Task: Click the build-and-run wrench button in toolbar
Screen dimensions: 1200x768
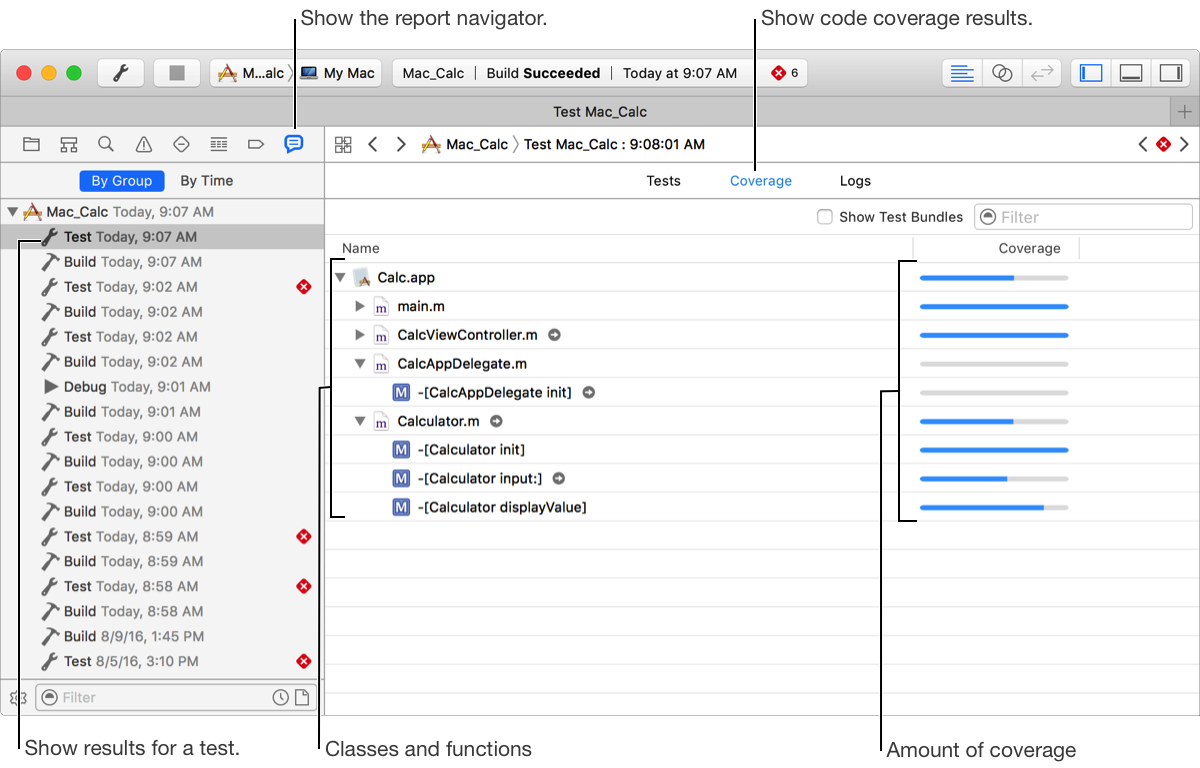Action: point(120,73)
